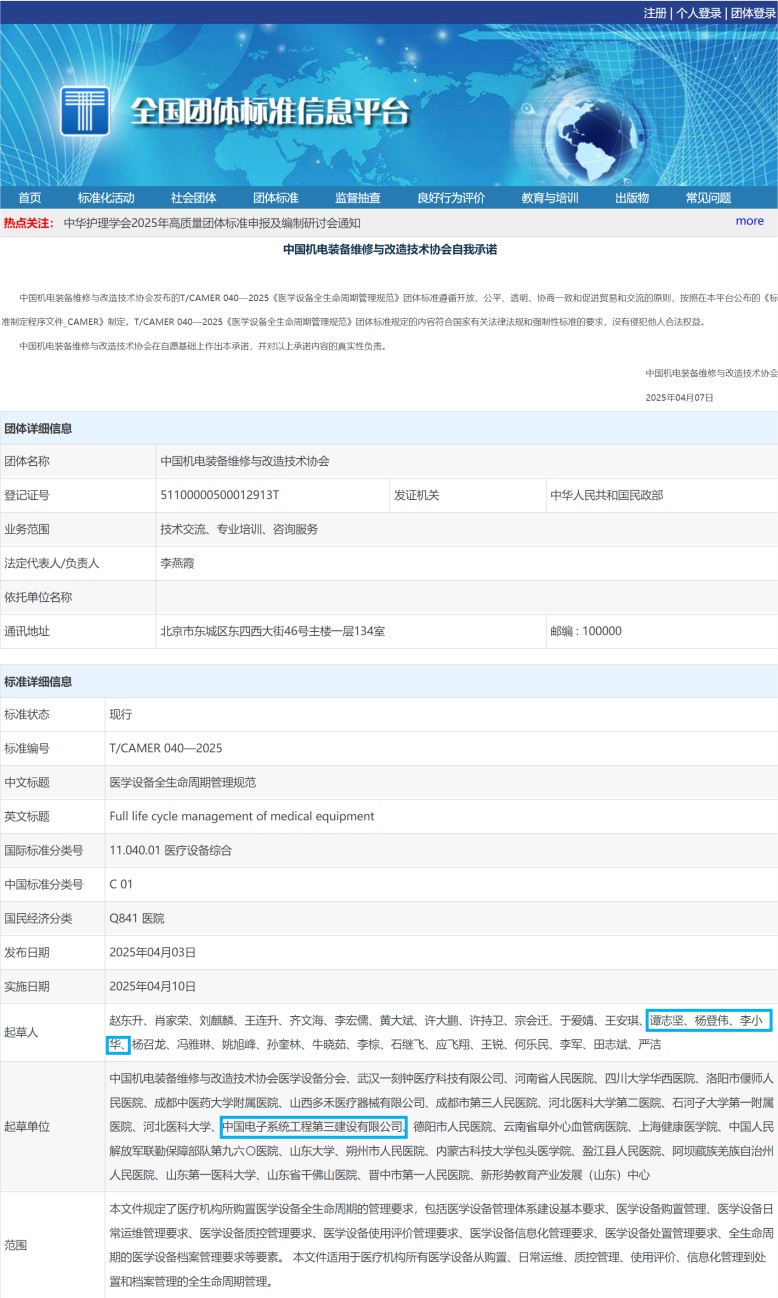Click the 范围 row label

pyautogui.click(x=16, y=1246)
